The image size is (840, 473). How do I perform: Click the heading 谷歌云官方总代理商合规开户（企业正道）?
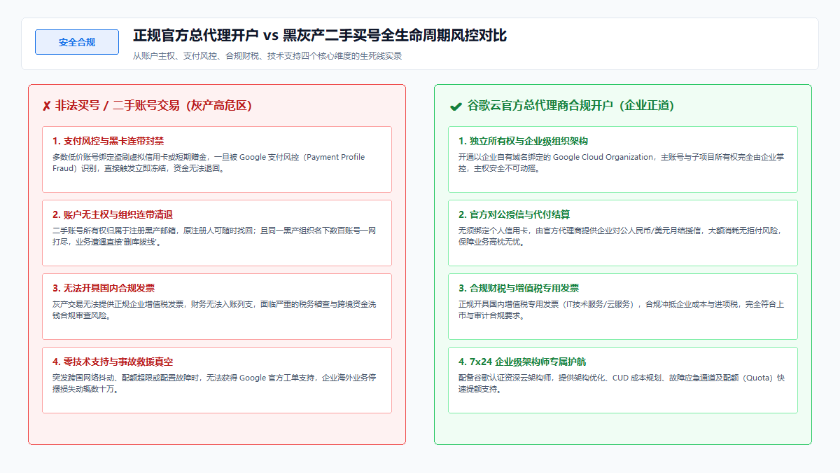click(x=571, y=106)
